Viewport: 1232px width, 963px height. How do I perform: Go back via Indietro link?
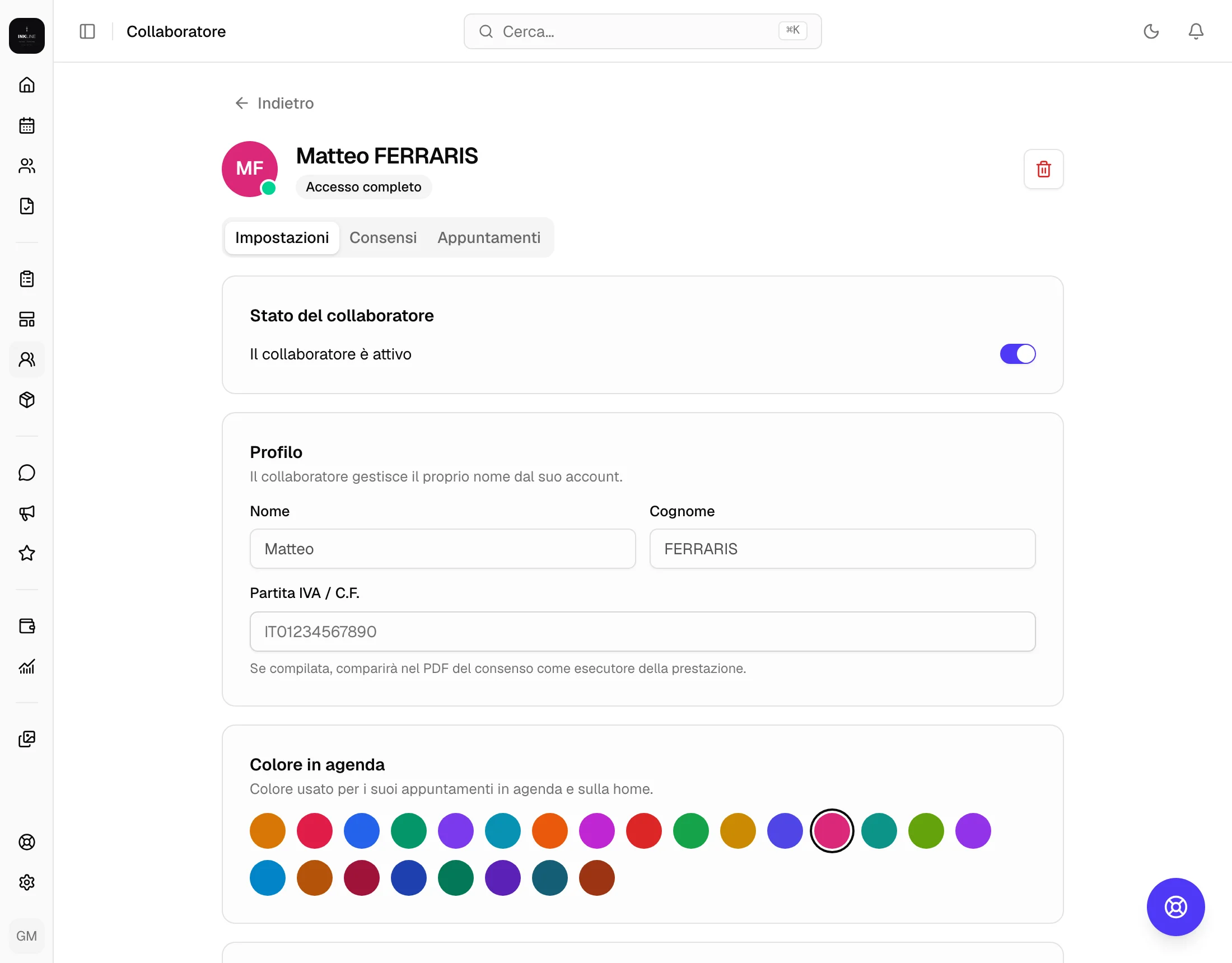(x=274, y=103)
